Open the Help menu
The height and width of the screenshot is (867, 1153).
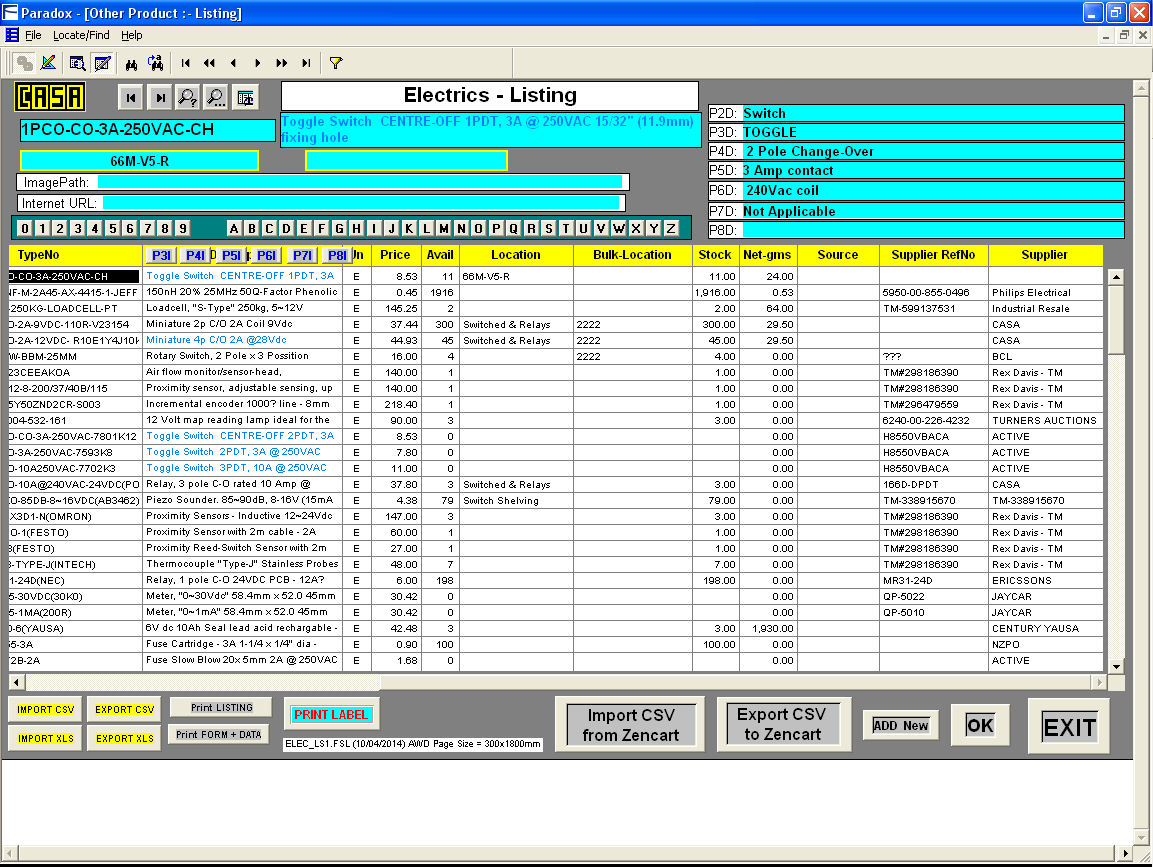(x=132, y=35)
